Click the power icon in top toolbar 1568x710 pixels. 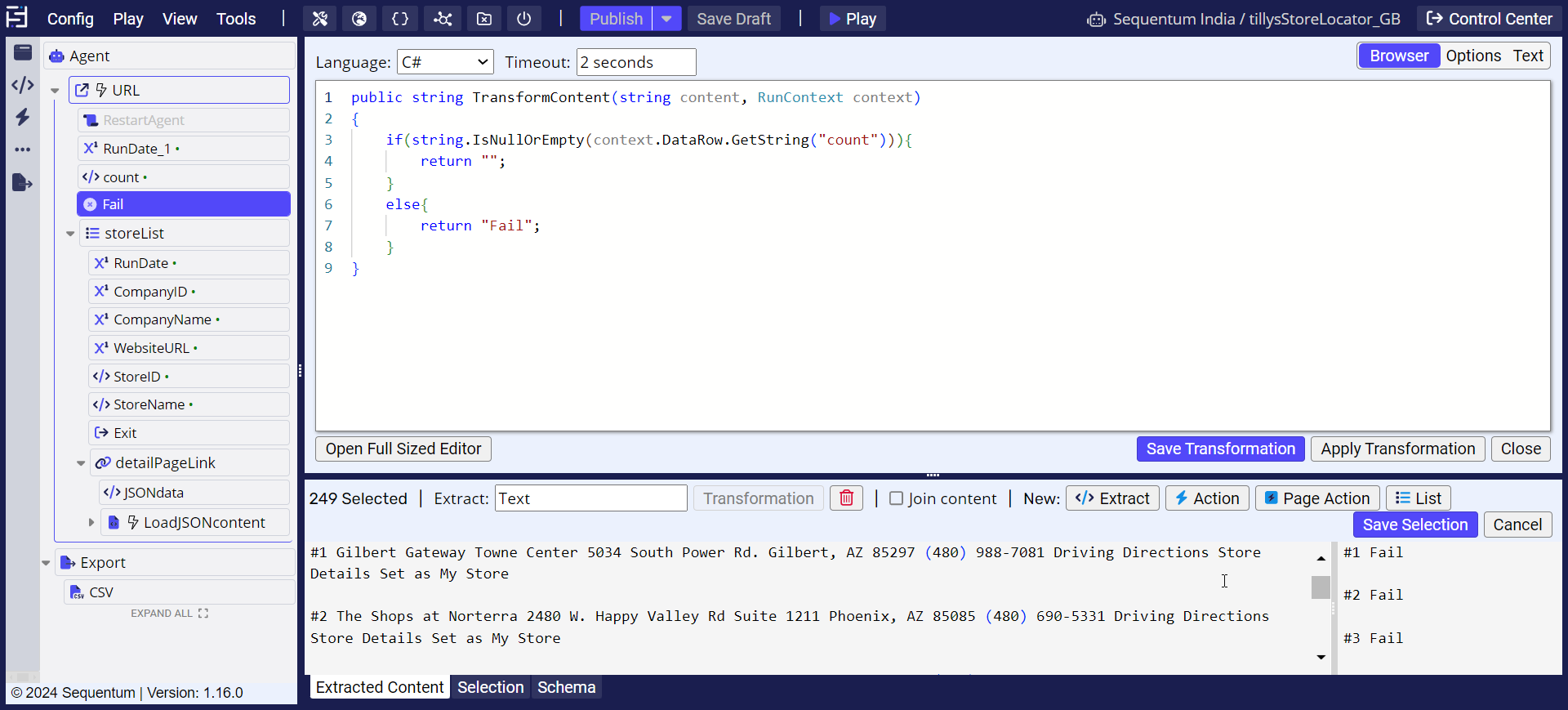[x=524, y=19]
